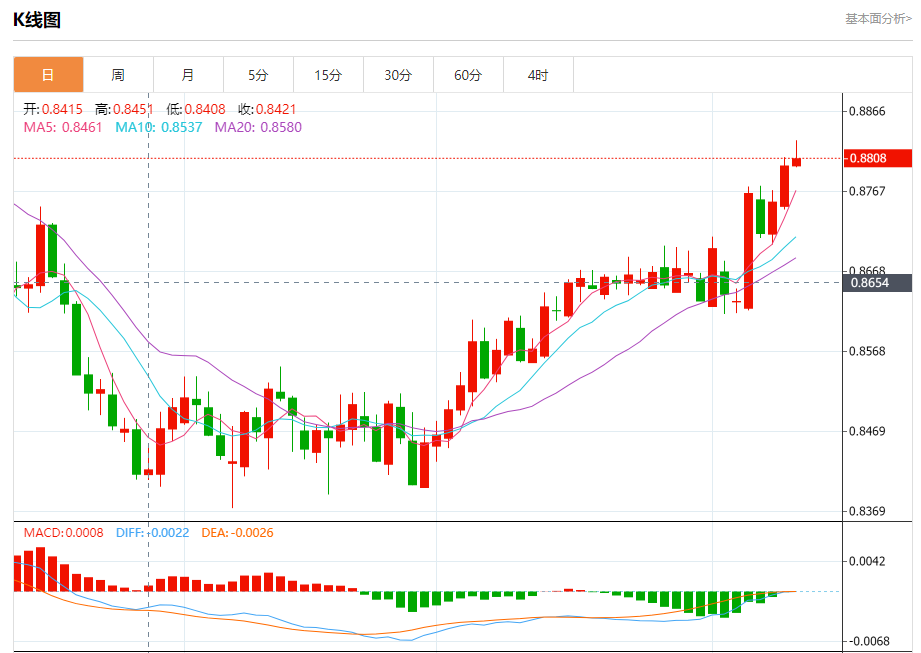Click the DIFF:-0.0022 label
The width and height of the screenshot is (921, 653).
click(x=153, y=533)
